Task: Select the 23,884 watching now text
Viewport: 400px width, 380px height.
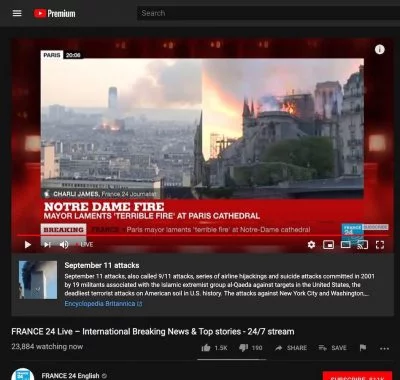Action: [x=47, y=347]
